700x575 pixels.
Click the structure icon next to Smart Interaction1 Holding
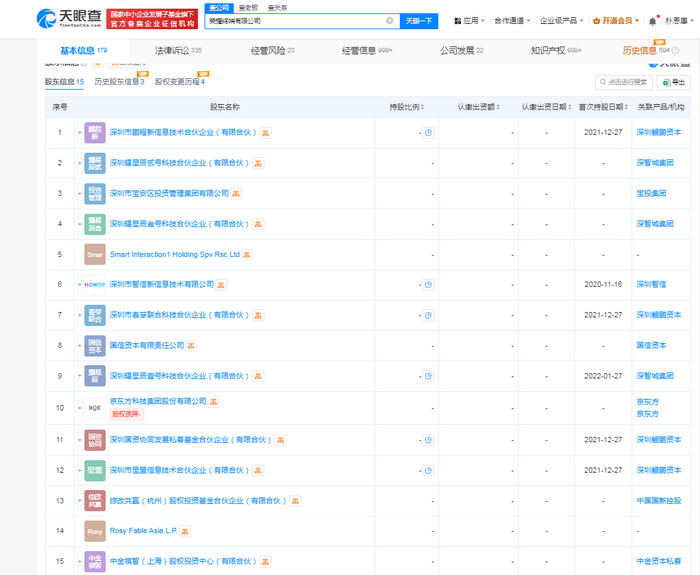[x=249, y=255]
